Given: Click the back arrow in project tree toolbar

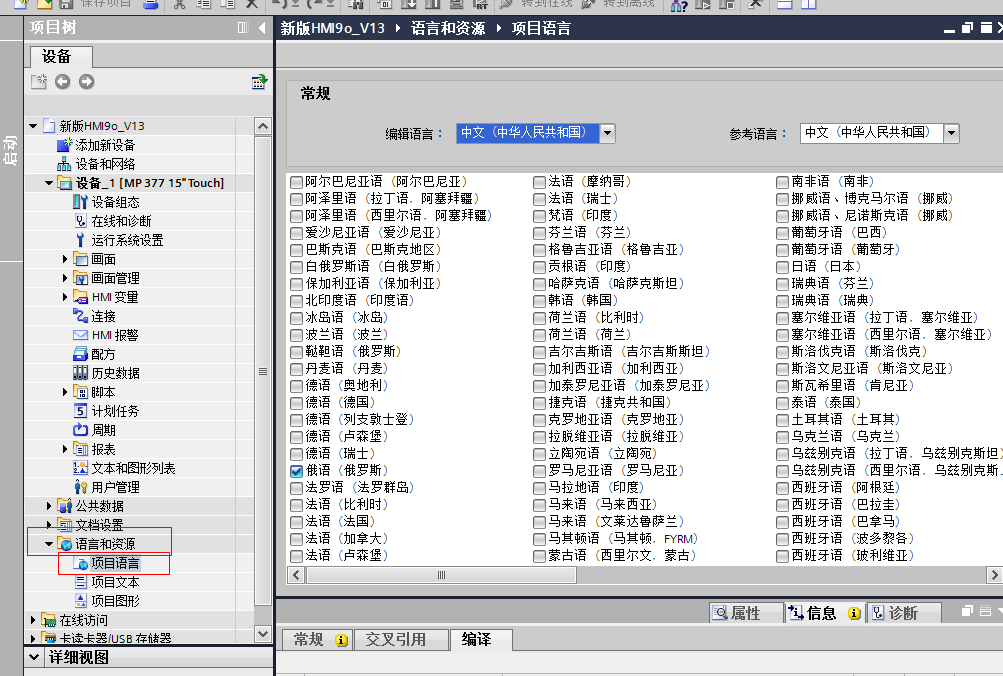Looking at the screenshot, I should [62, 82].
